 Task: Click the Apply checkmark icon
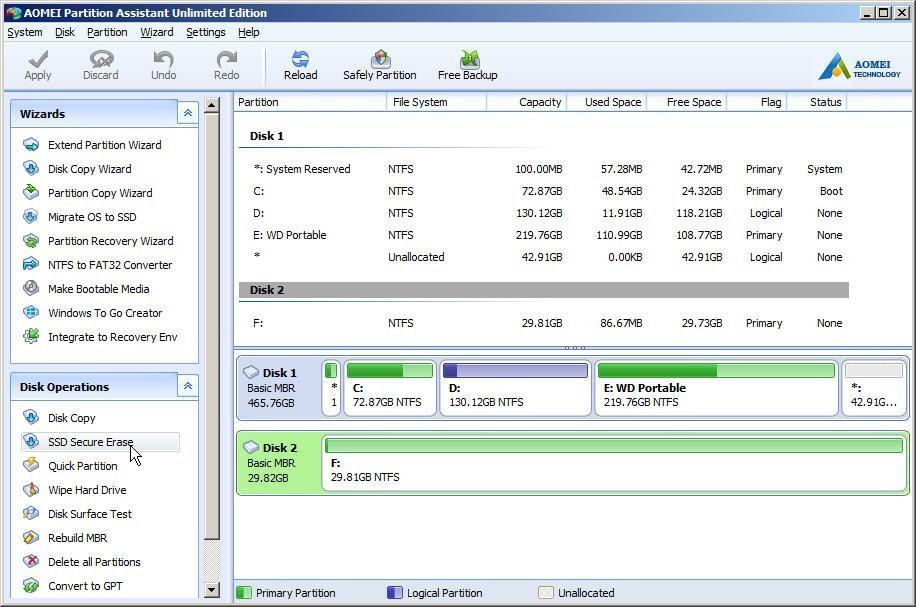point(38,59)
